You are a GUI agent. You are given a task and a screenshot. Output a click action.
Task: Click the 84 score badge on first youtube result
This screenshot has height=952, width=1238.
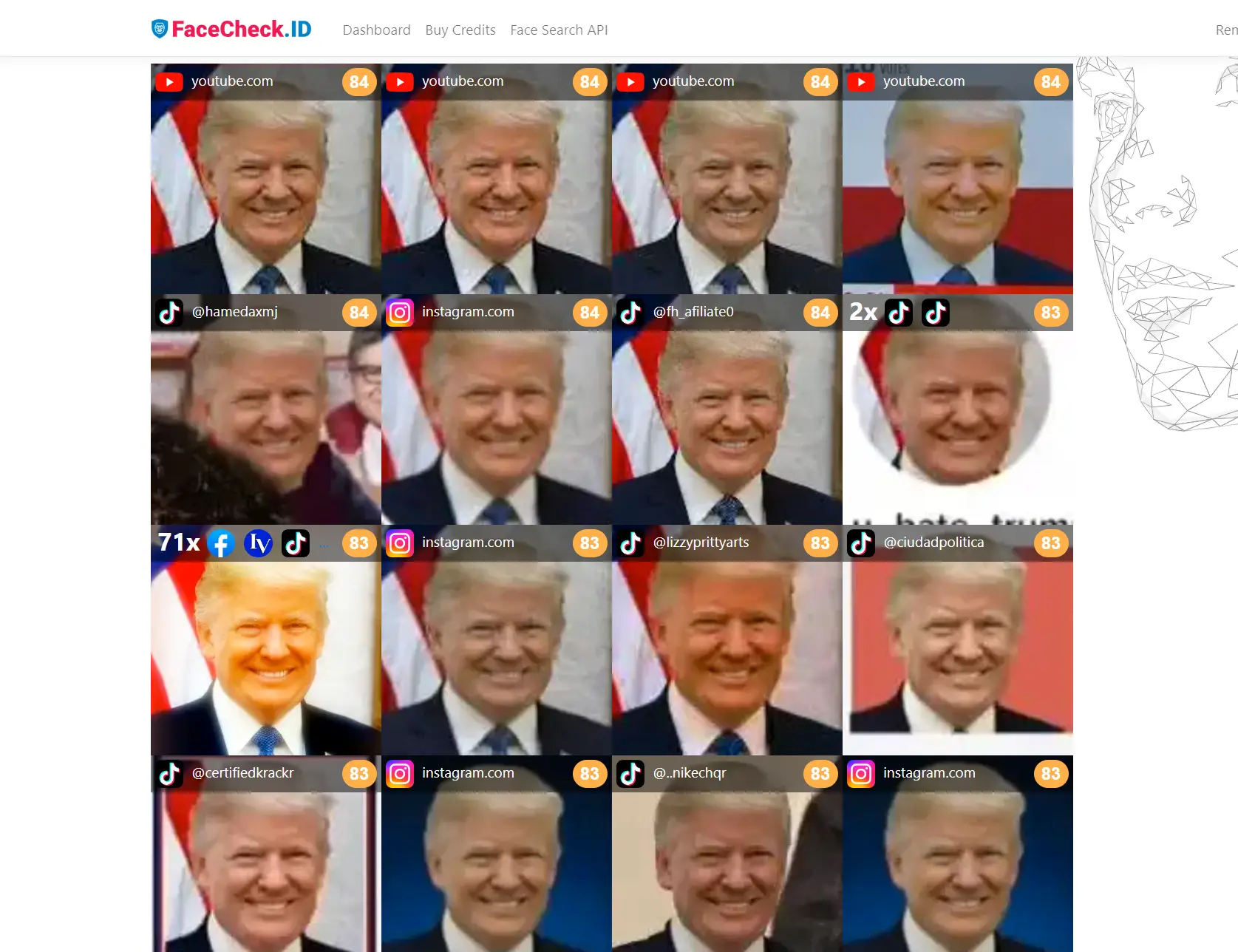(359, 82)
